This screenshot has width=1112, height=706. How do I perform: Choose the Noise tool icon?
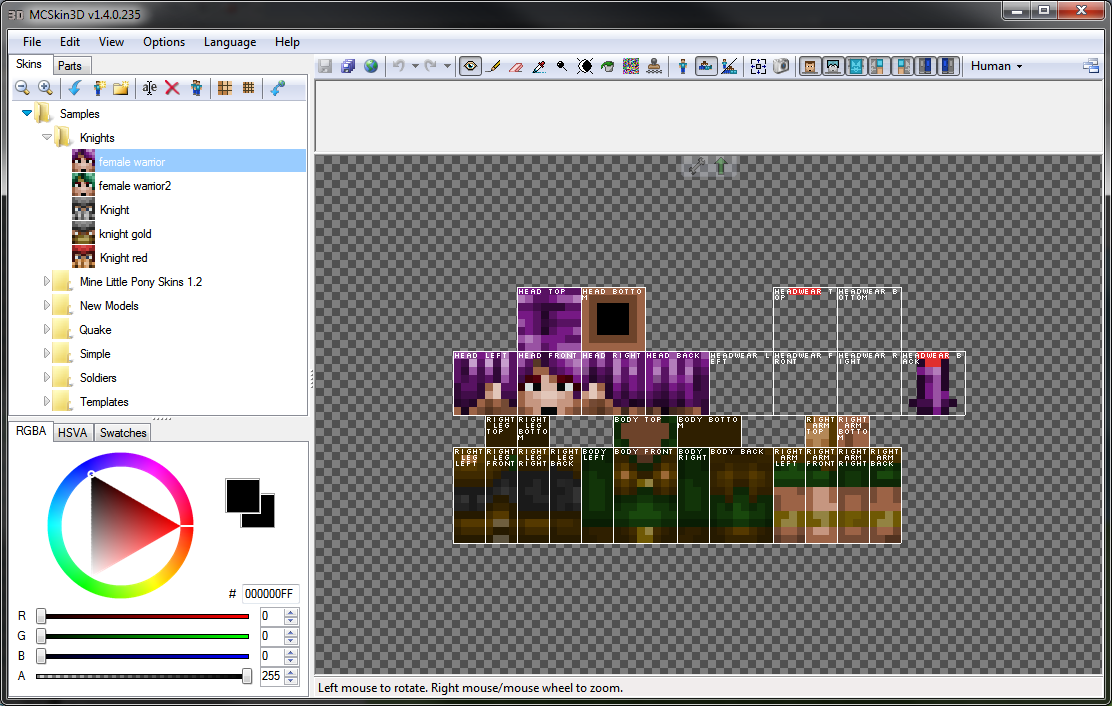(630, 67)
